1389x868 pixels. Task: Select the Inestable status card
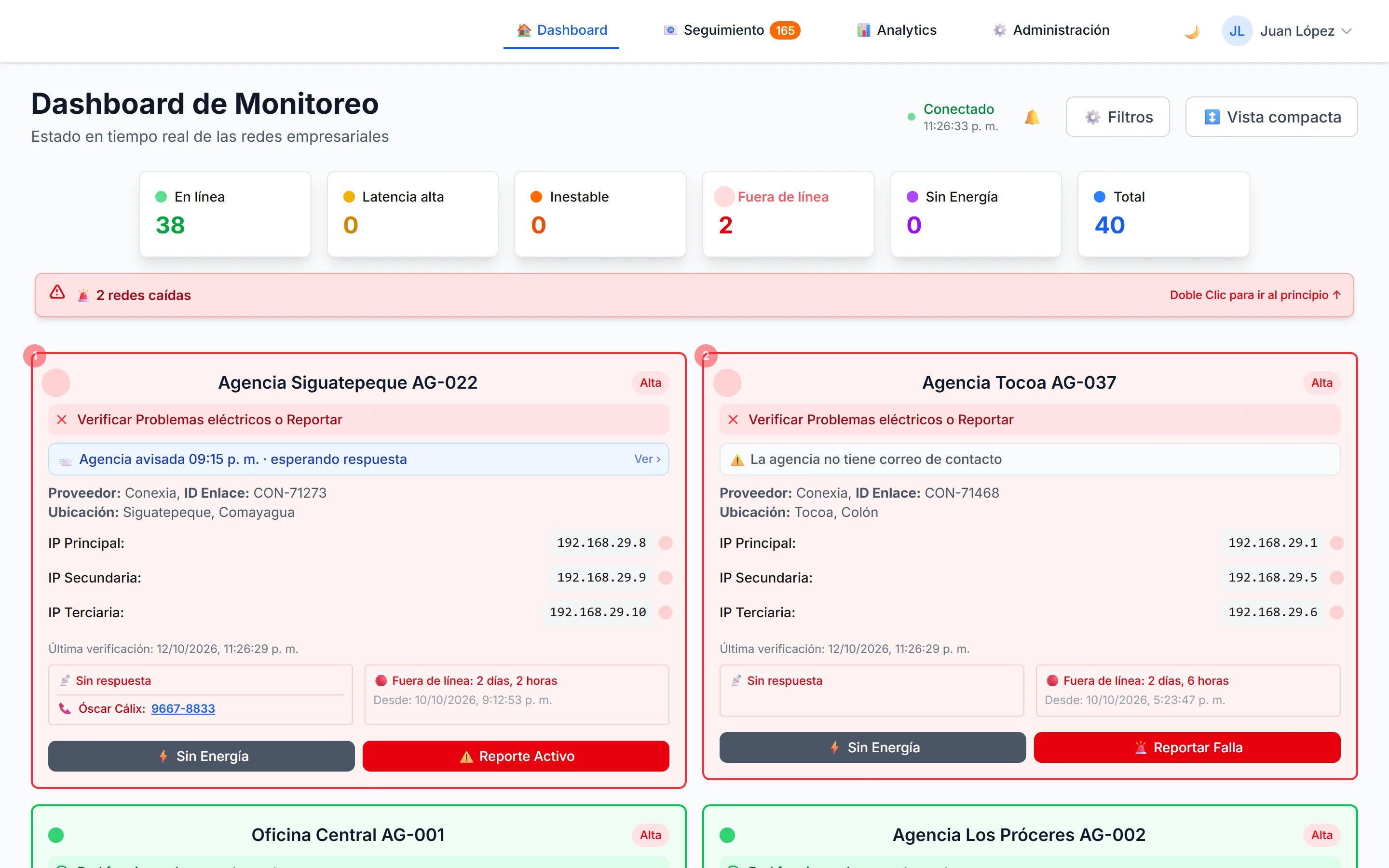tap(600, 214)
